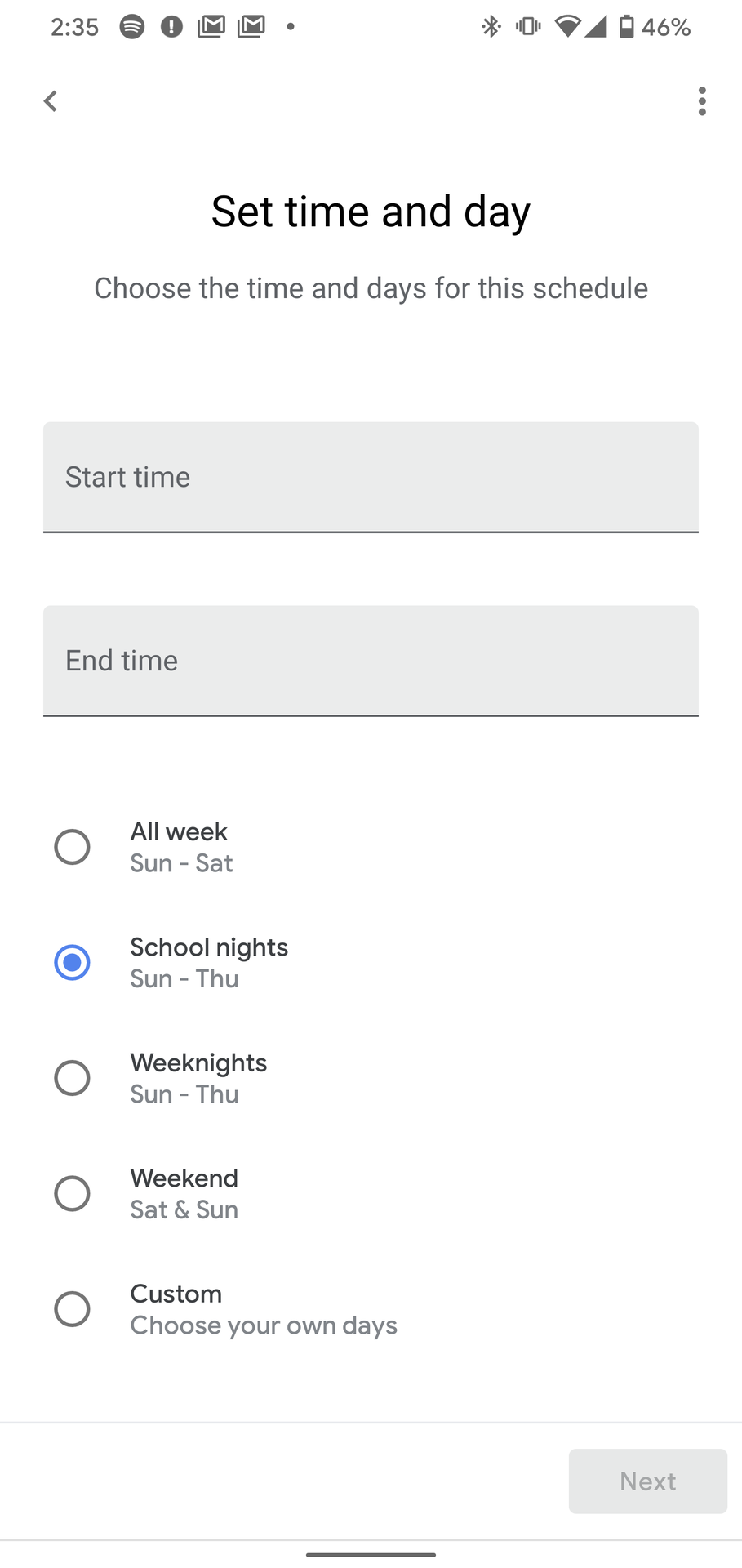Screen dimensions: 742x1568
Task: Select the Weekend radio button
Action: [x=72, y=1193]
